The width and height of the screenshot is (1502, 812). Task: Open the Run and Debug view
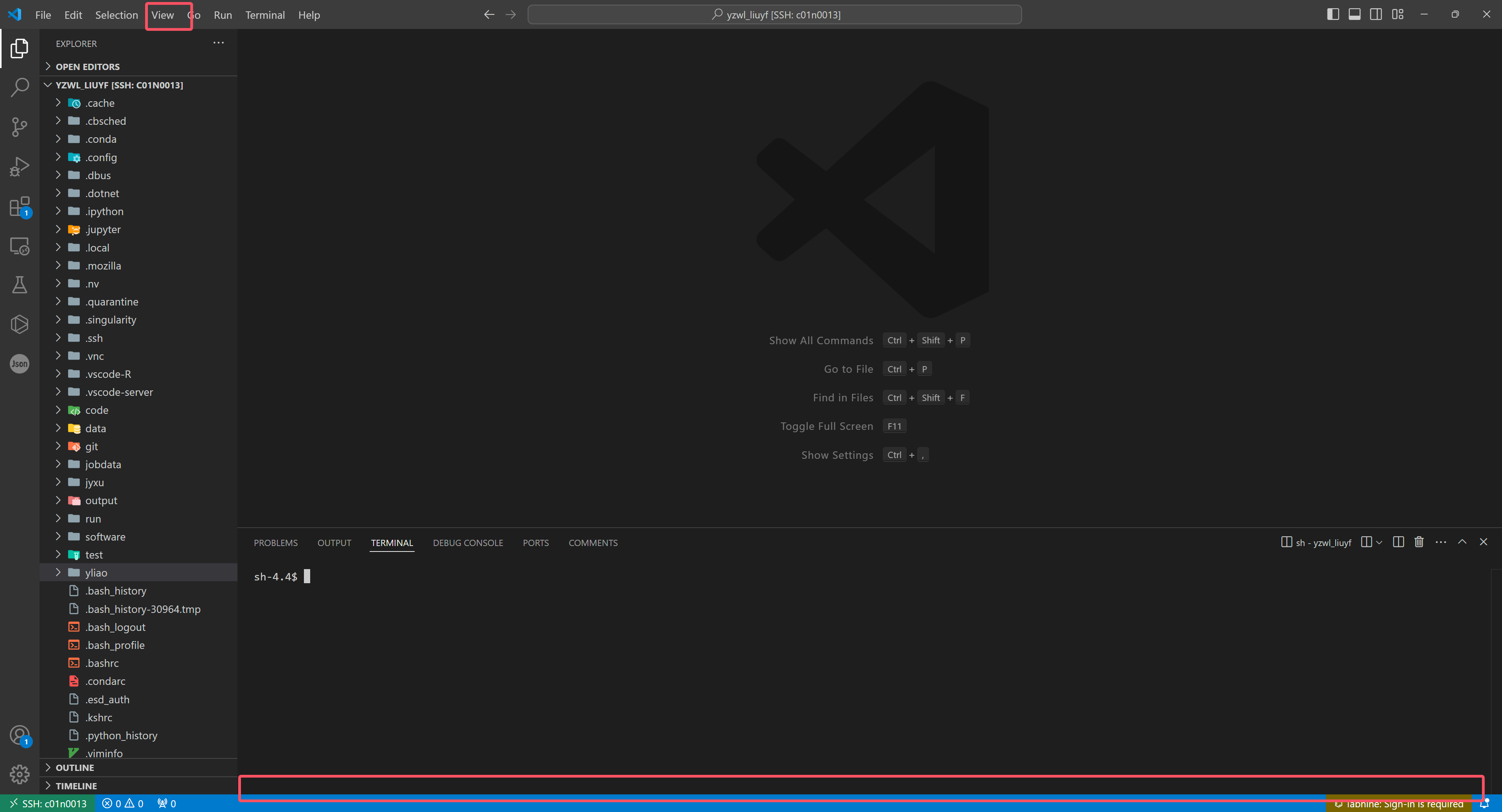pos(20,167)
